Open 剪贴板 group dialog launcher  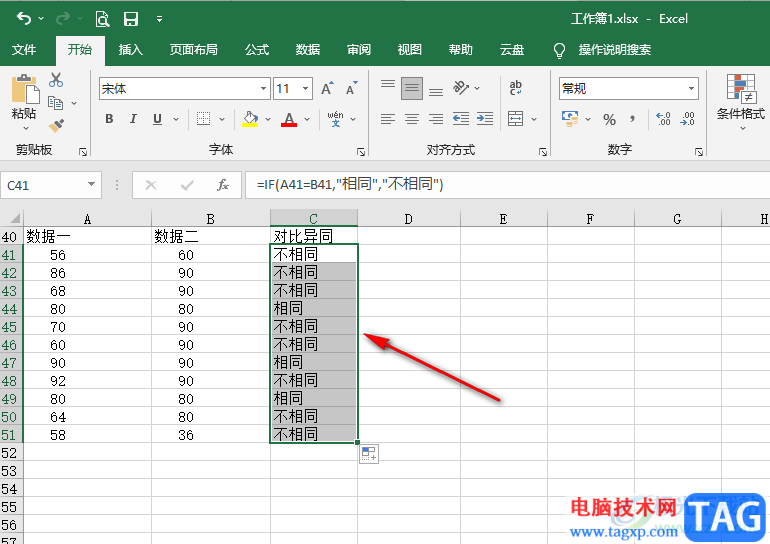pyautogui.click(x=83, y=152)
